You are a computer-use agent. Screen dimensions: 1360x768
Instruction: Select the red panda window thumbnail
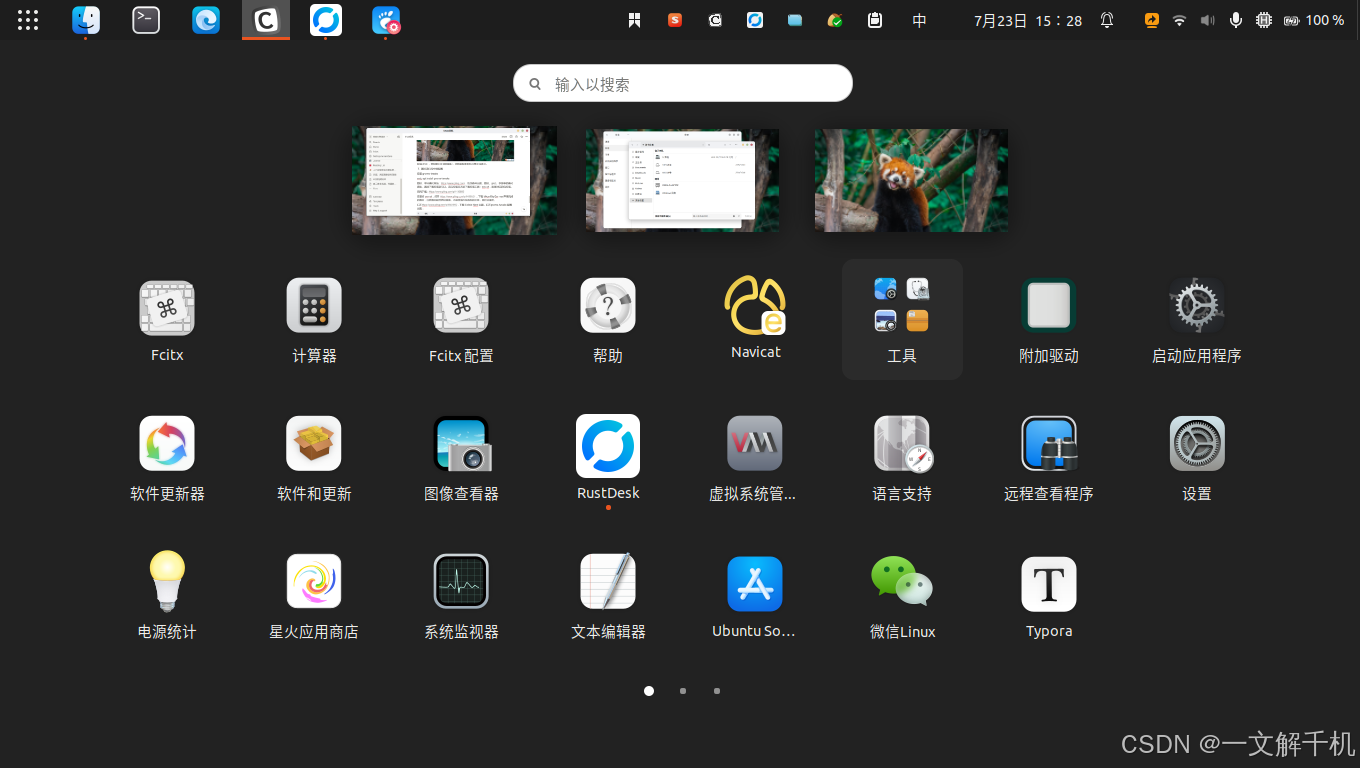coord(911,180)
